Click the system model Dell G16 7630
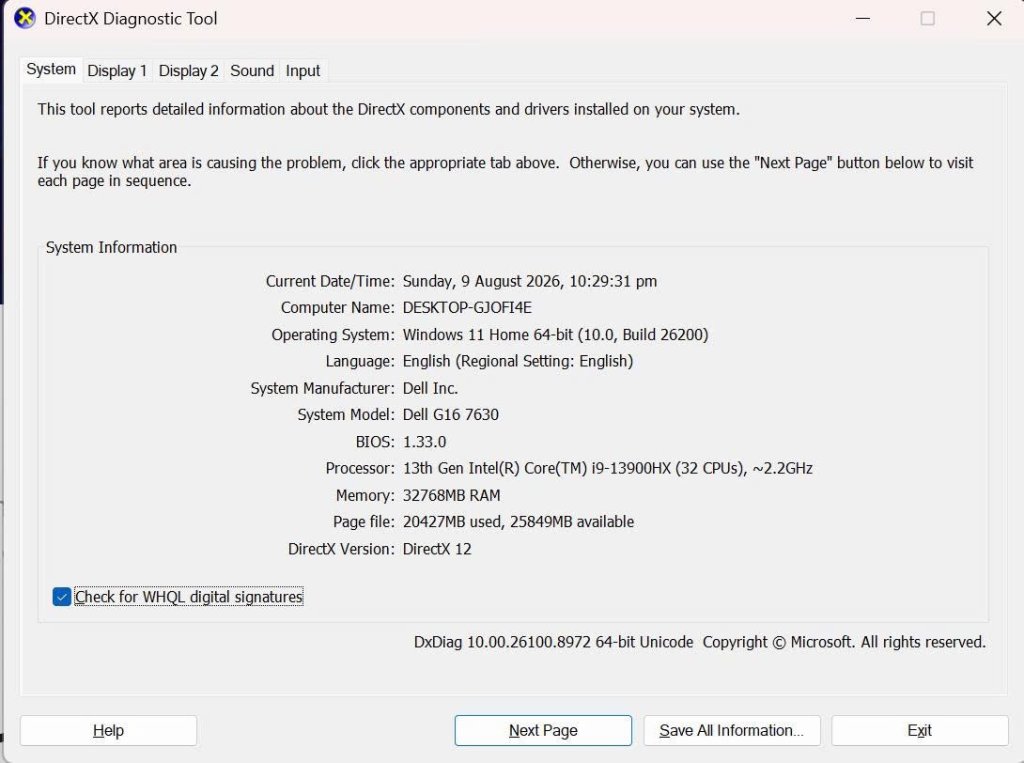This screenshot has height=763, width=1024. [x=451, y=415]
